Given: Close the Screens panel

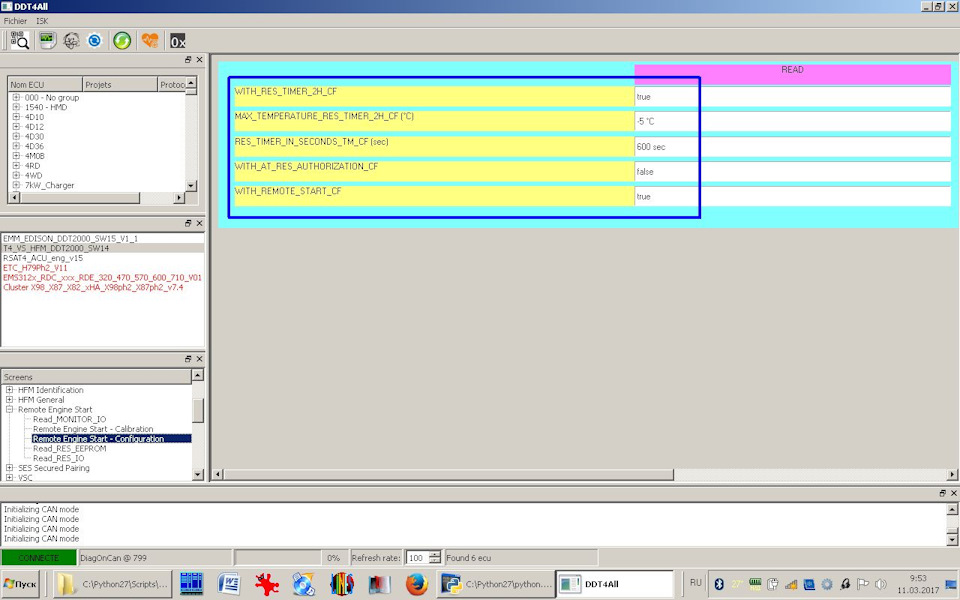Looking at the screenshot, I should [x=200, y=359].
